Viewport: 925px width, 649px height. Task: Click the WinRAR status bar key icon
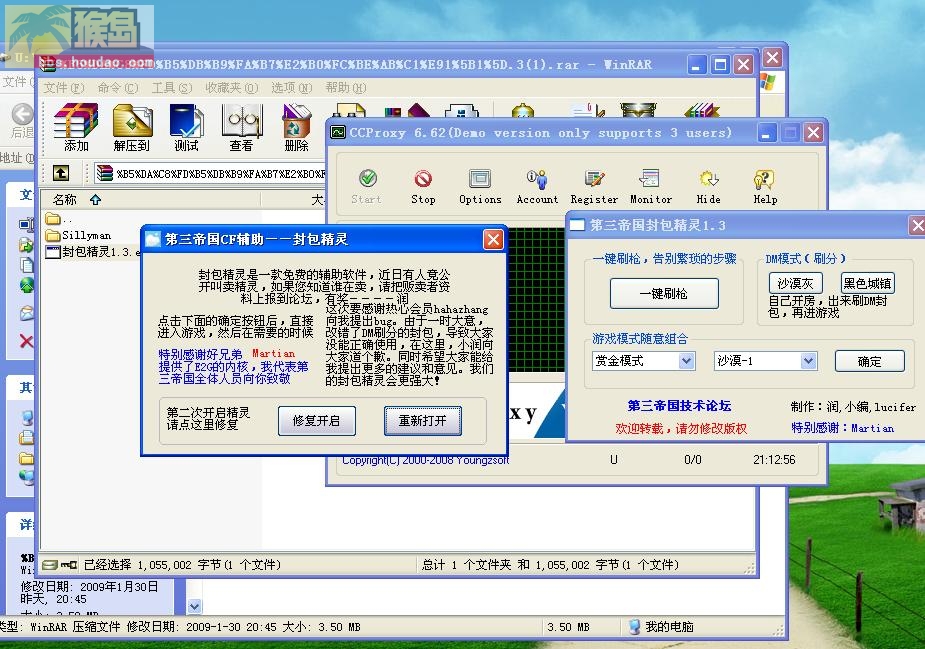tap(69, 565)
